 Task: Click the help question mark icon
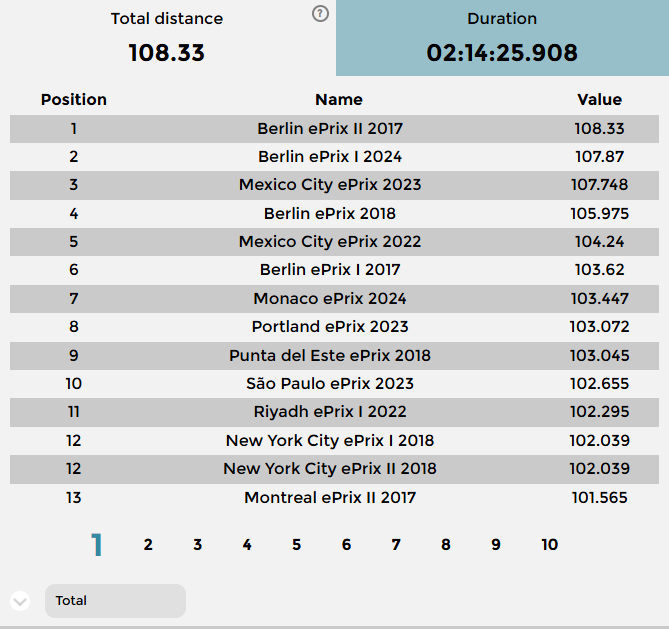click(320, 14)
